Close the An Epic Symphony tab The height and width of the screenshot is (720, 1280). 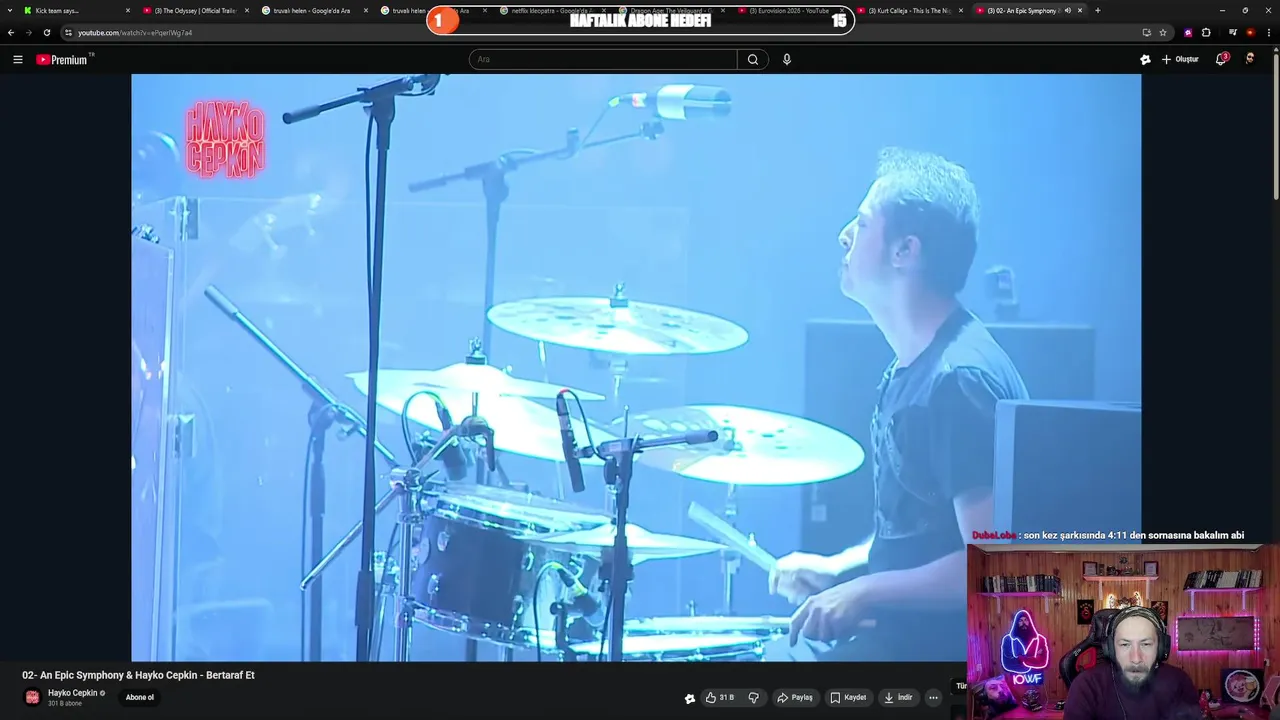click(x=1080, y=10)
